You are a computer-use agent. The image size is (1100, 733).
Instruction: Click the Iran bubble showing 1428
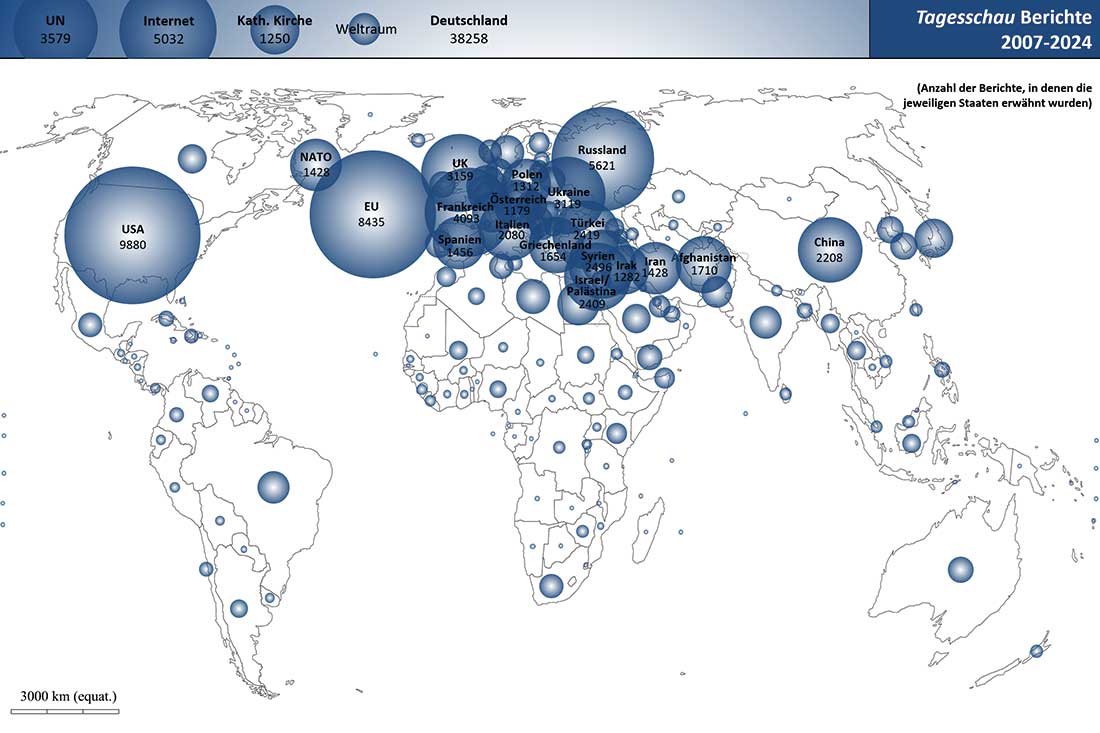click(x=655, y=267)
